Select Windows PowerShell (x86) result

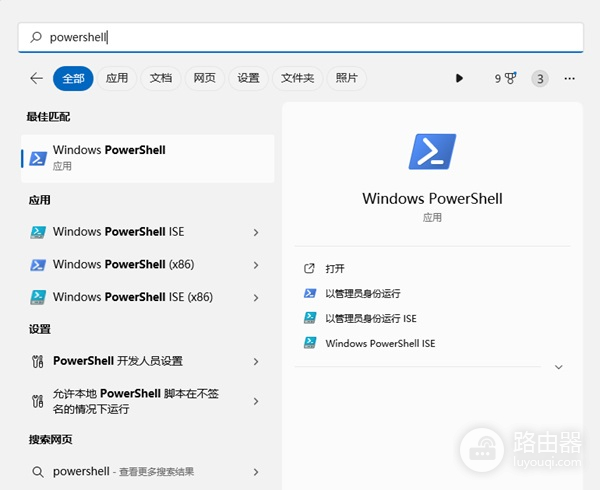pyautogui.click(x=148, y=264)
